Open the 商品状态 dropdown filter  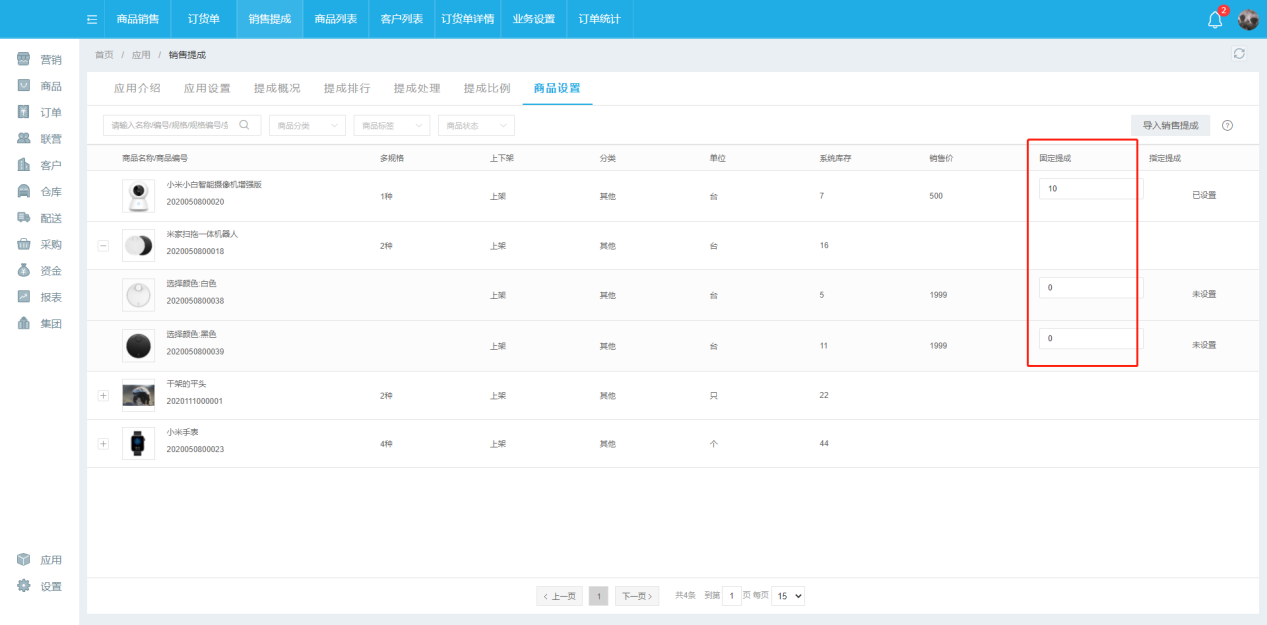(476, 125)
